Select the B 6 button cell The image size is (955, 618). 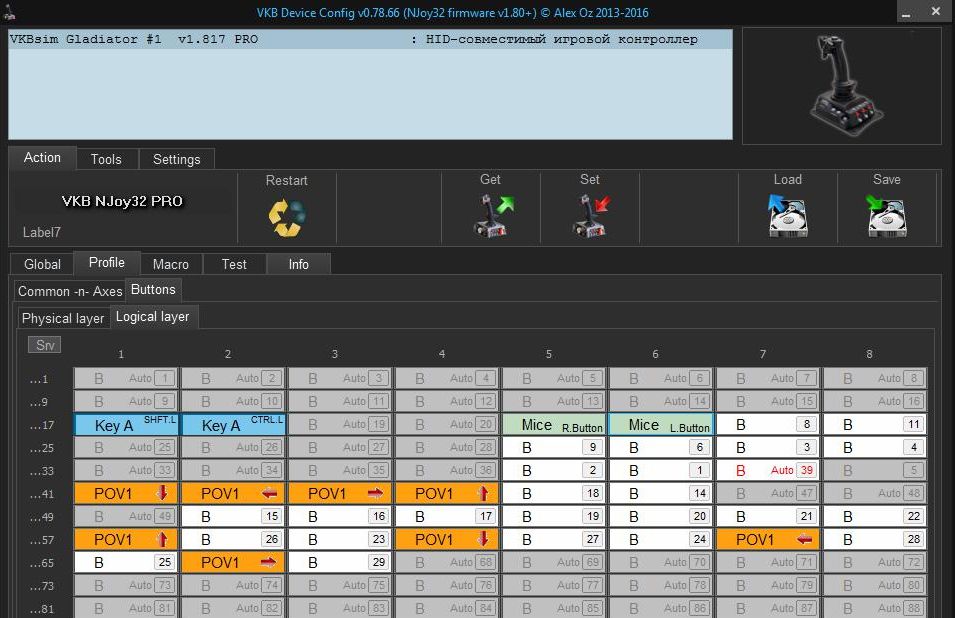tap(661, 448)
